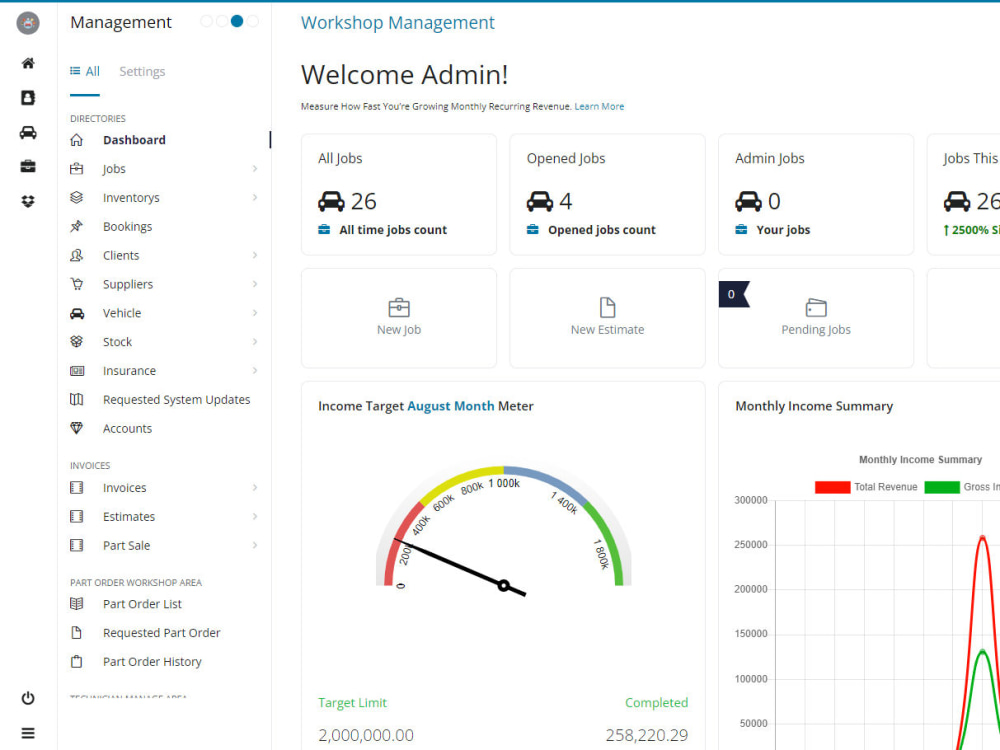Click the Completed amount 258,220.29
This screenshot has height=750, width=1000.
coord(647,735)
